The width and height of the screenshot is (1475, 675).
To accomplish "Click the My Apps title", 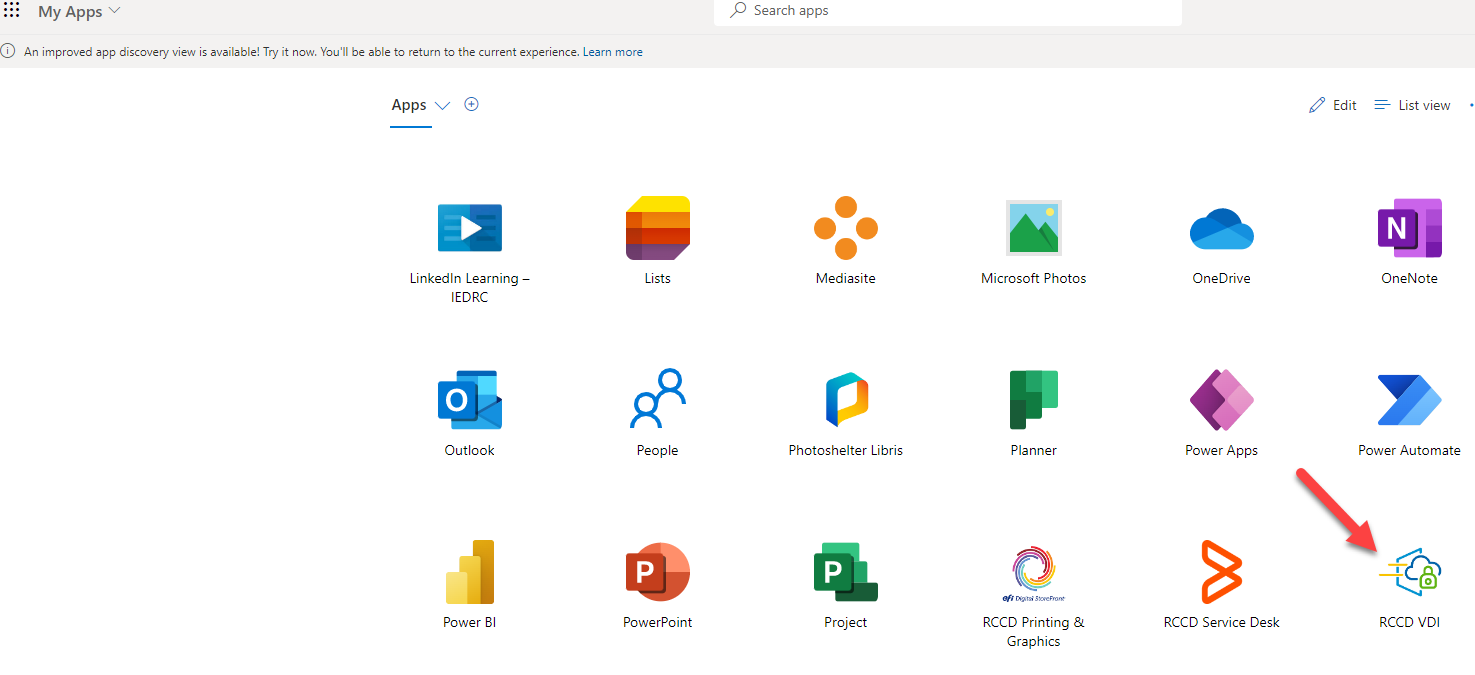I will 70,12.
